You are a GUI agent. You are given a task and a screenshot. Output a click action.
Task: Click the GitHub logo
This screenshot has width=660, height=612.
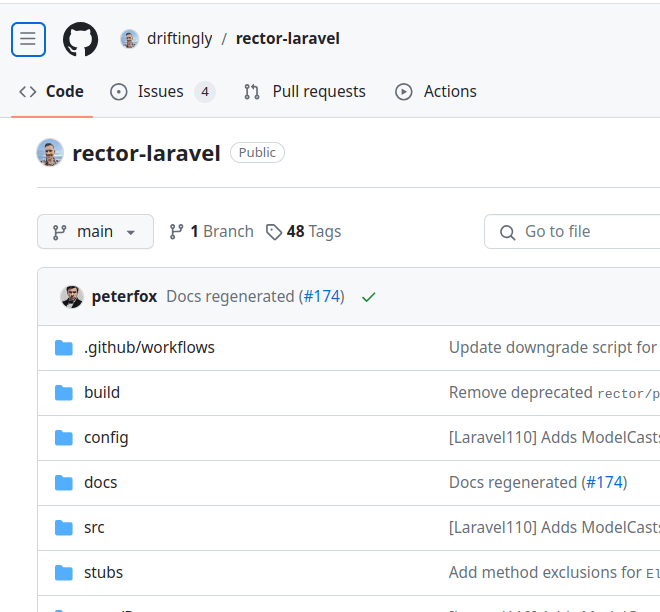tap(80, 39)
